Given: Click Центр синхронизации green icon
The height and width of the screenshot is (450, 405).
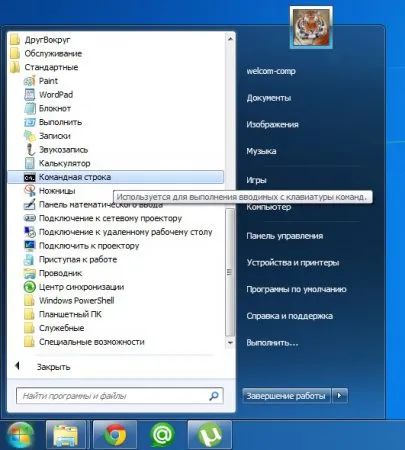Looking at the screenshot, I should click(x=29, y=287).
